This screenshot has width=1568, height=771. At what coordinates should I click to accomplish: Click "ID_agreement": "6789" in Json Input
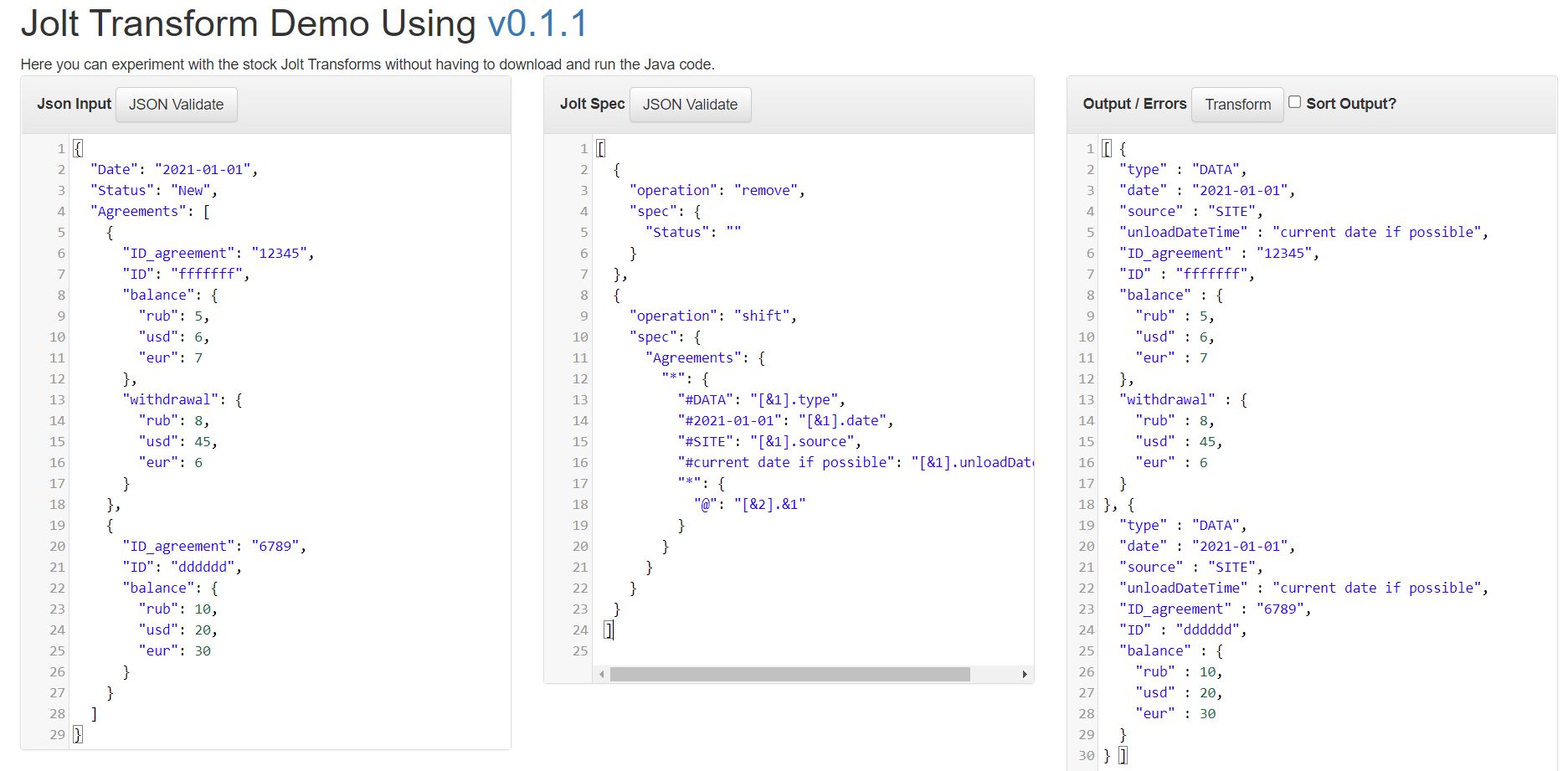pos(214,546)
